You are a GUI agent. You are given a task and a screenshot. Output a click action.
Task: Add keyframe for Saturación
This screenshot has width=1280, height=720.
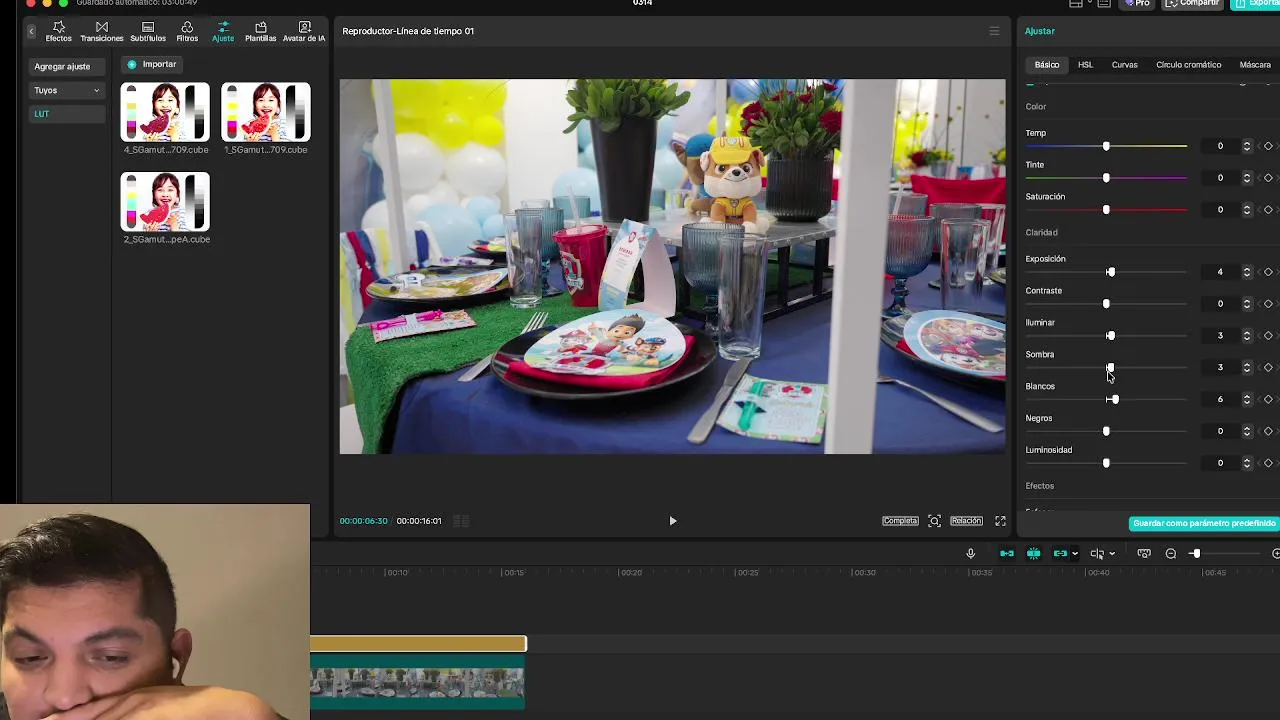coord(1268,210)
